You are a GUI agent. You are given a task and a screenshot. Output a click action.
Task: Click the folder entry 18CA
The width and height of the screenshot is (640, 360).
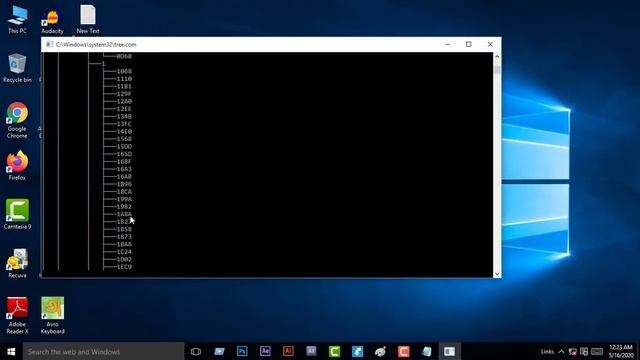tap(124, 192)
